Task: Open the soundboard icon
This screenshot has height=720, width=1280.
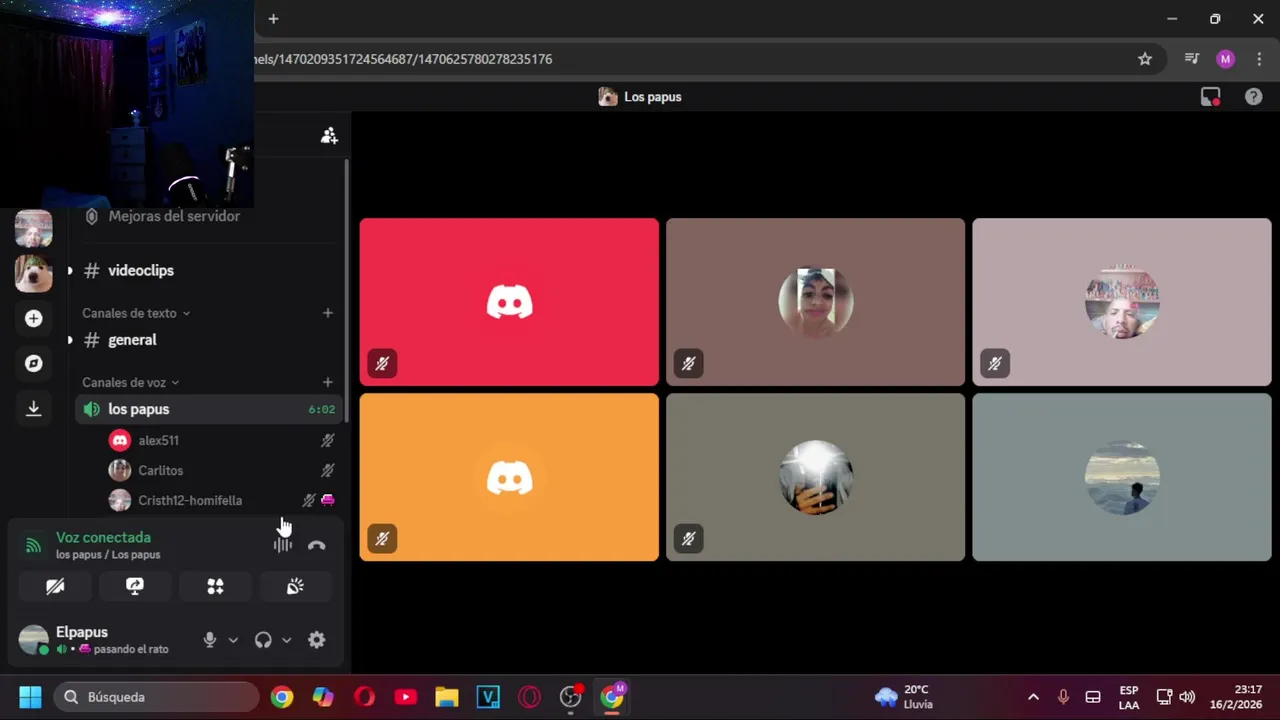Action: 295,587
